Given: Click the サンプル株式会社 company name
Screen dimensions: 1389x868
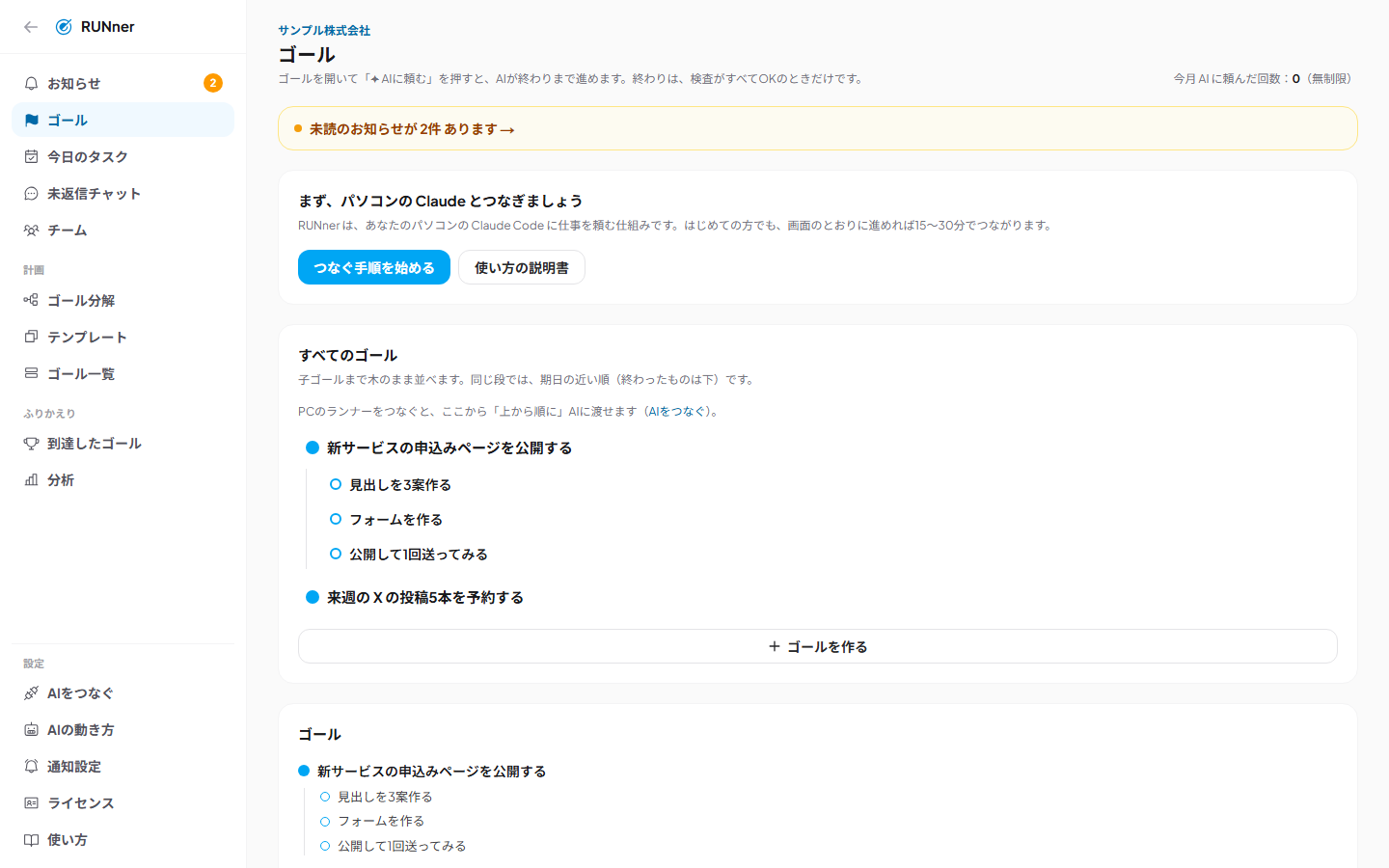Looking at the screenshot, I should click(324, 31).
